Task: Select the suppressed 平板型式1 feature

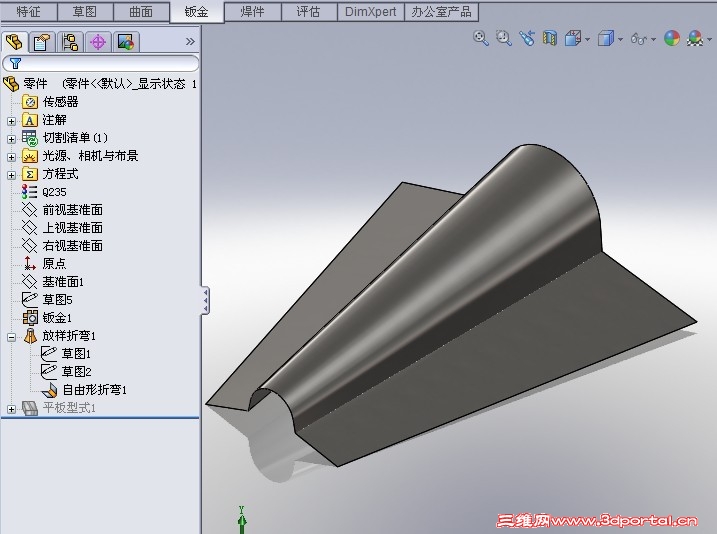Action: [x=69, y=407]
